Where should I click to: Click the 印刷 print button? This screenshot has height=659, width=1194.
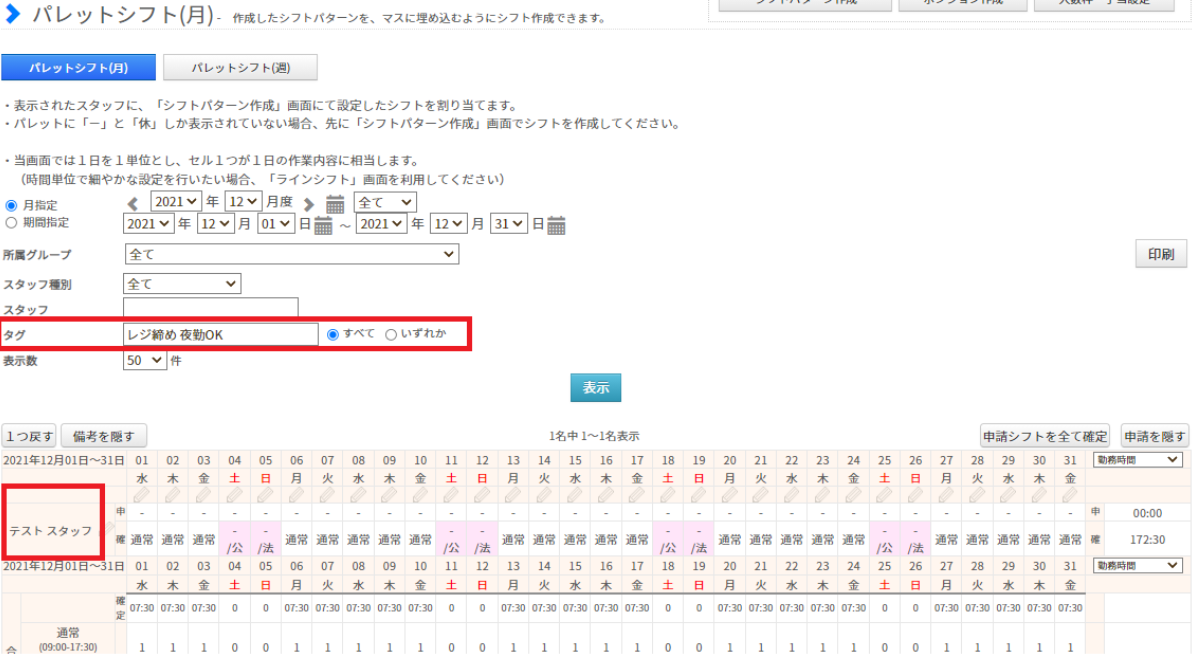(x=1161, y=254)
